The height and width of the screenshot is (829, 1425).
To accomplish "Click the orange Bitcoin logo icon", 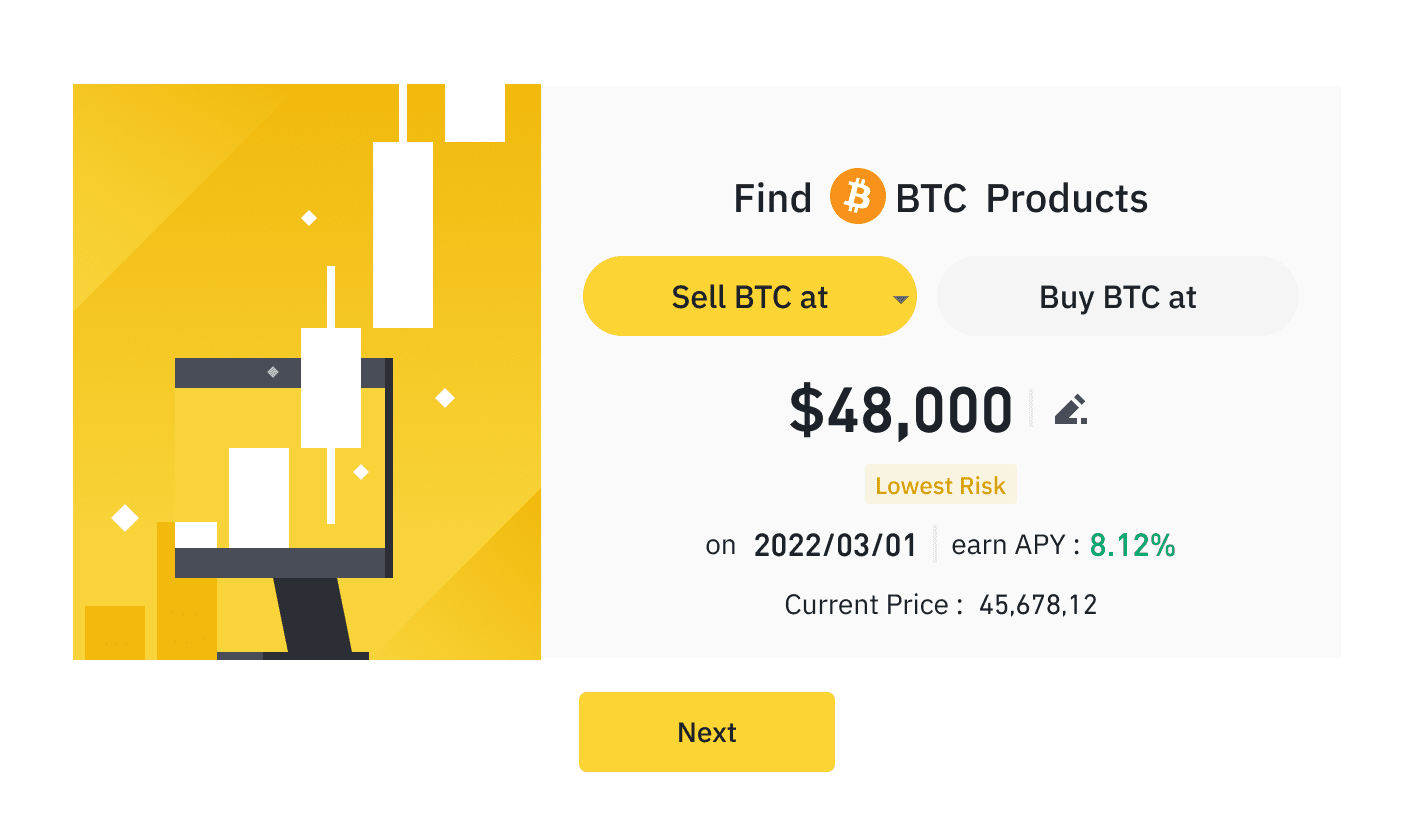I will (857, 196).
